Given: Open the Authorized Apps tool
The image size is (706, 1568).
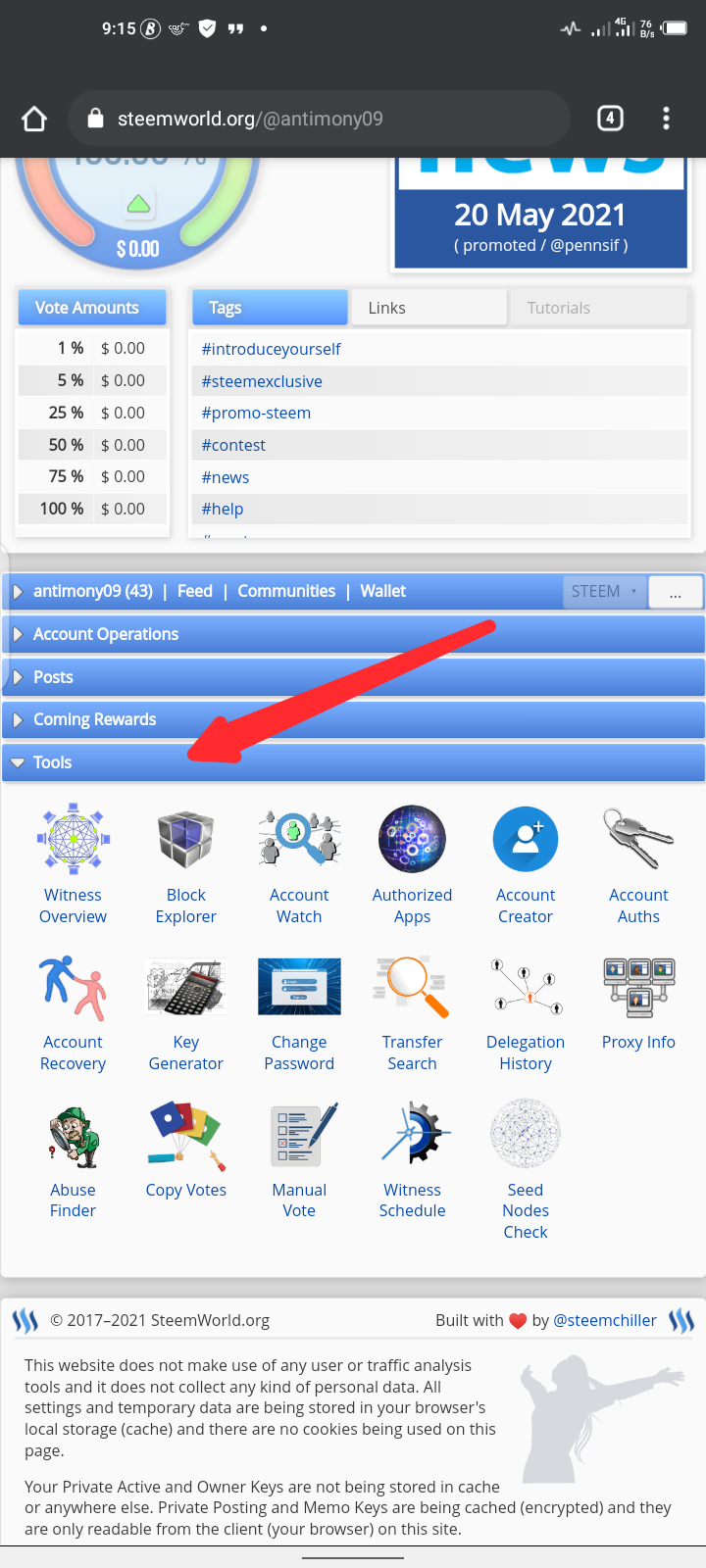Looking at the screenshot, I should click(413, 863).
